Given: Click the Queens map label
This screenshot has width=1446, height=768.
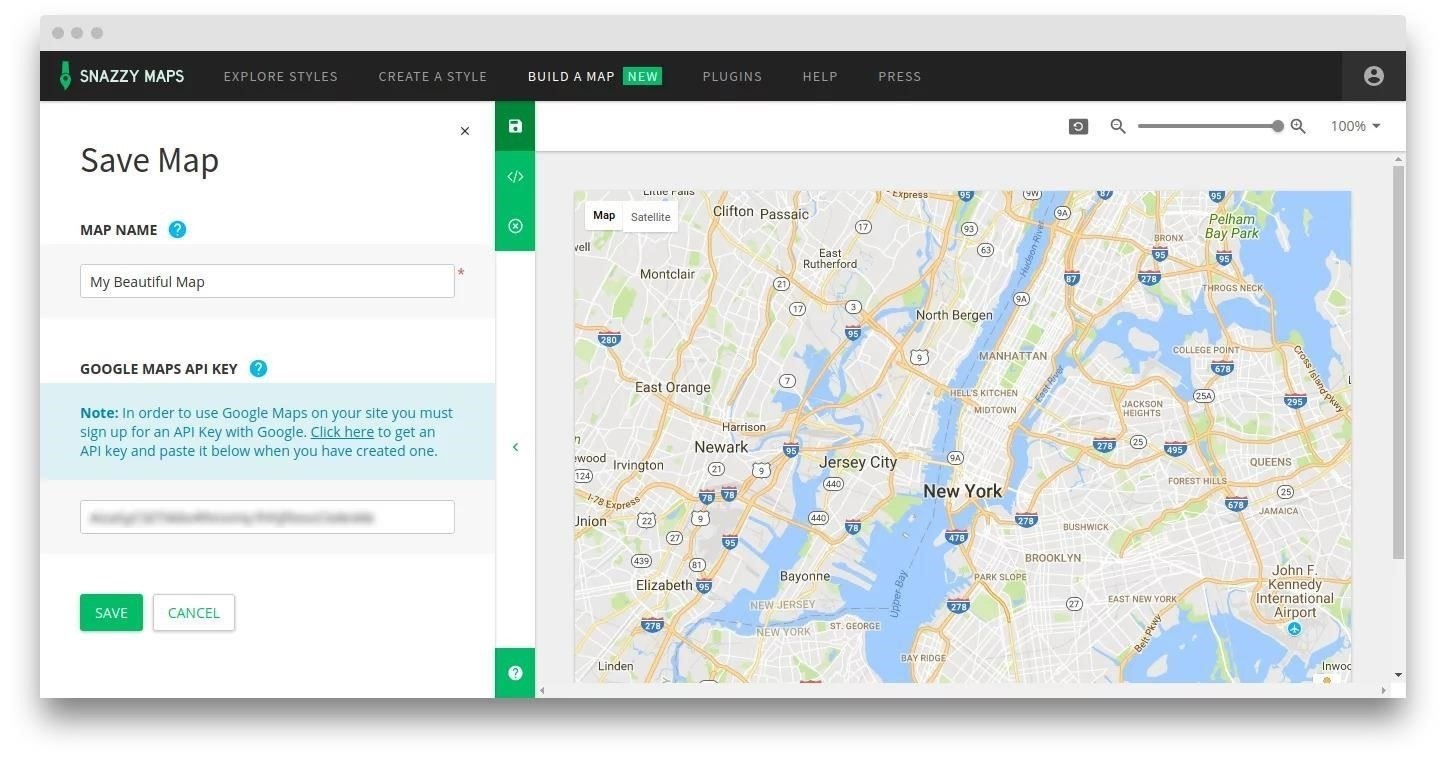Looking at the screenshot, I should 1271,462.
